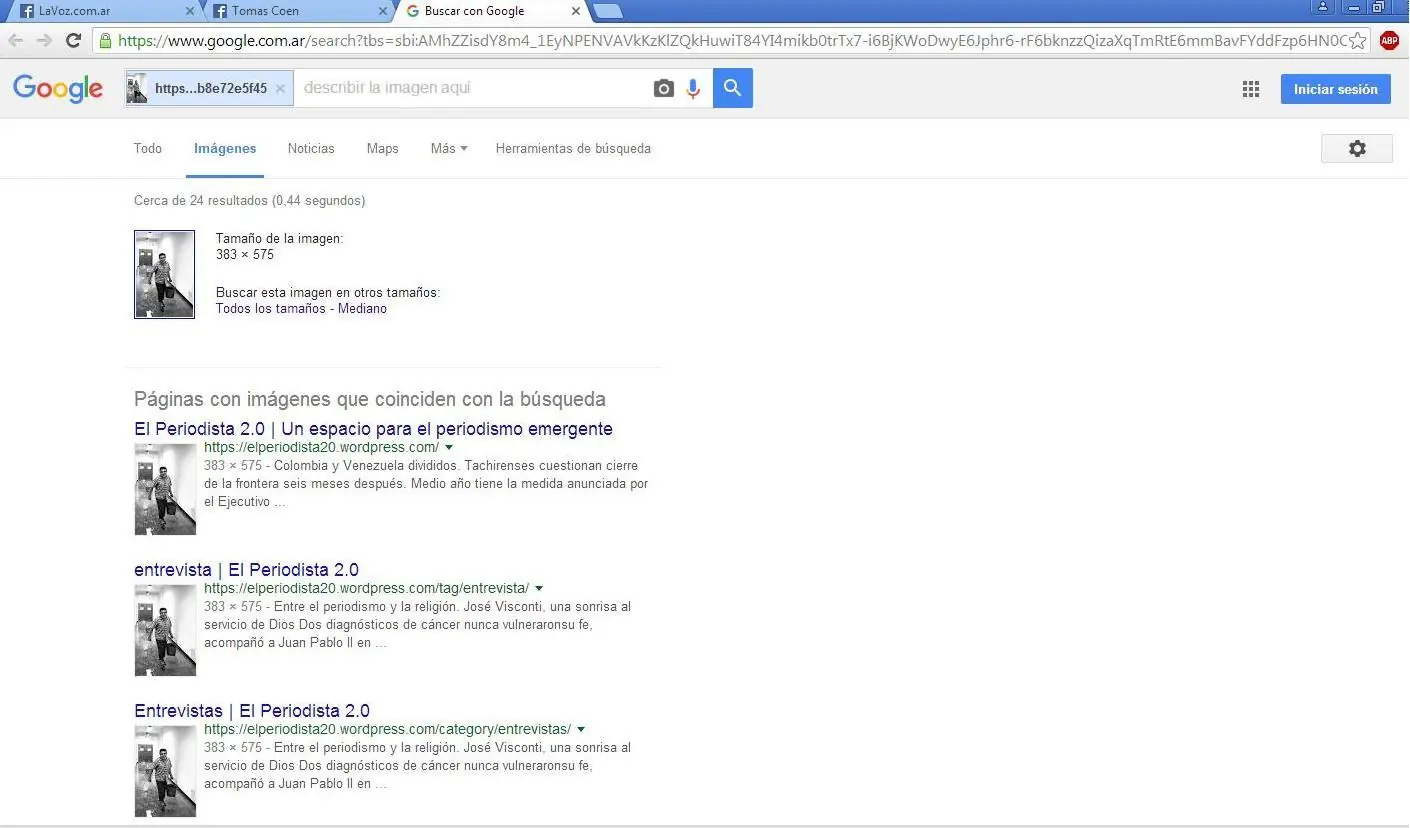1410x828 pixels.
Task: Bookmark this page with the star
Action: (1357, 41)
